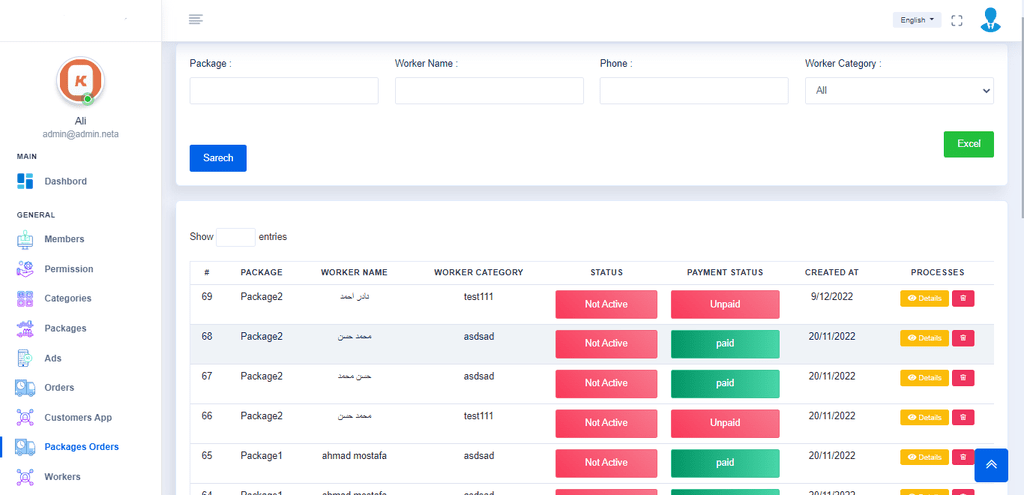Toggle Not Active status of order 69

click(606, 304)
